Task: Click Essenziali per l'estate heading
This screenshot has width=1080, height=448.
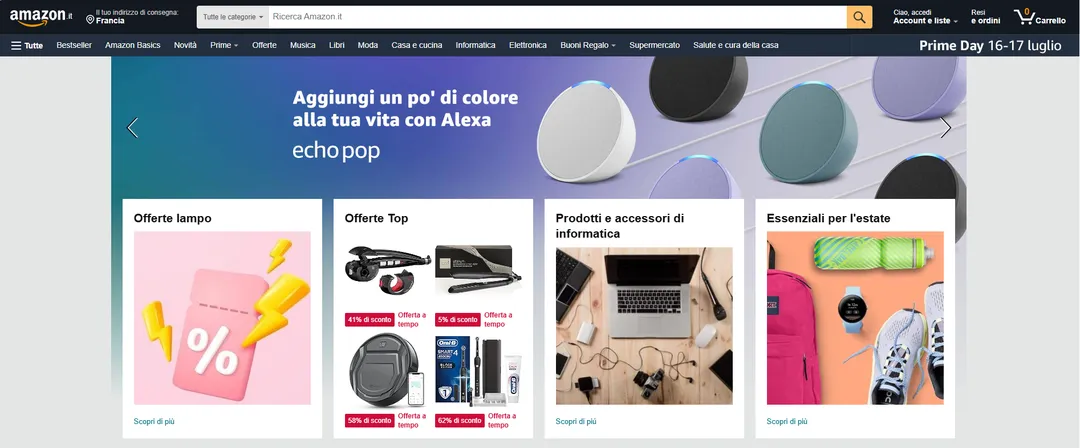Action: tap(828, 218)
